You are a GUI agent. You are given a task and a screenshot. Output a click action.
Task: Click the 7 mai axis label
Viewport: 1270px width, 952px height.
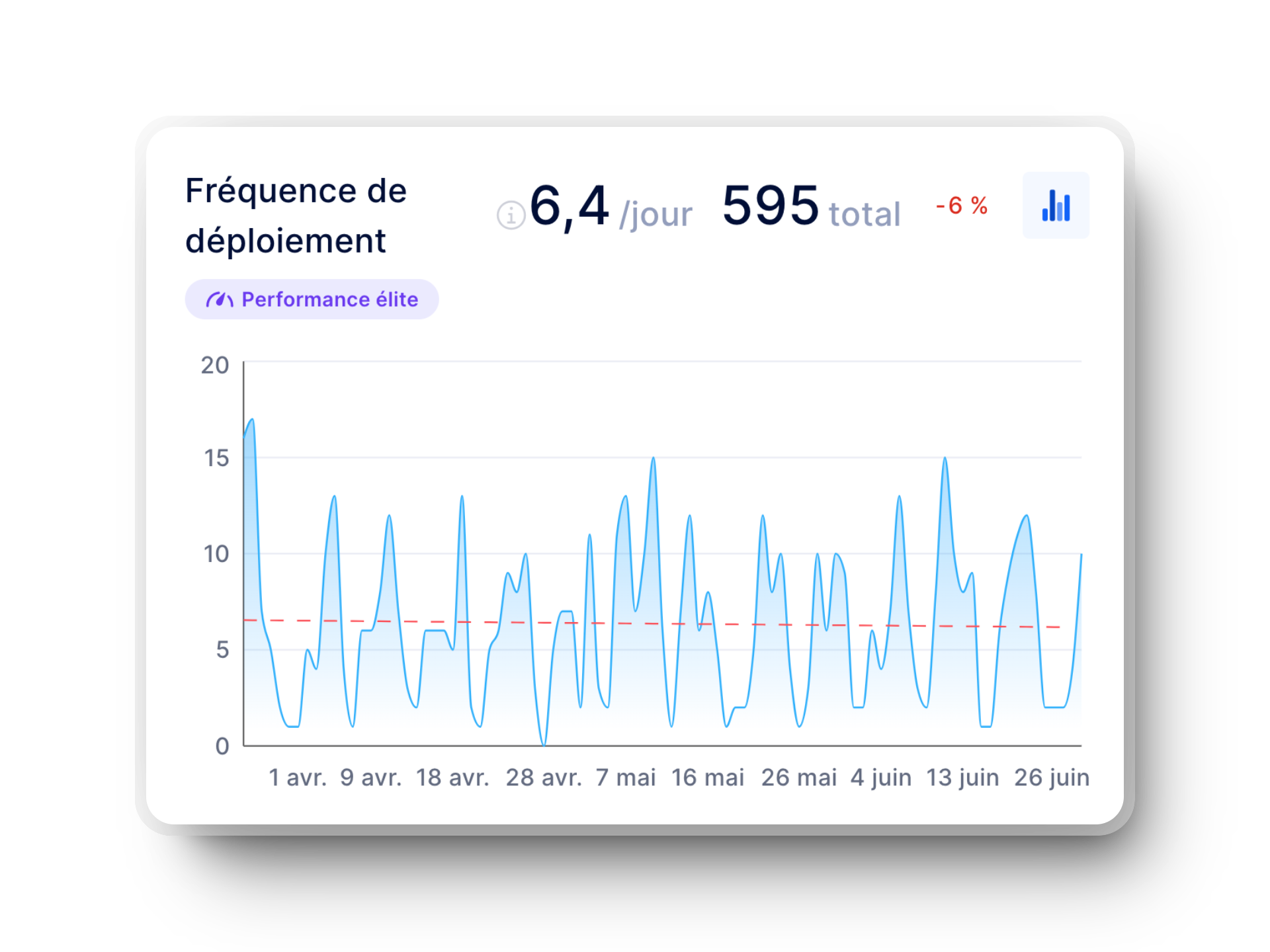[x=626, y=777]
